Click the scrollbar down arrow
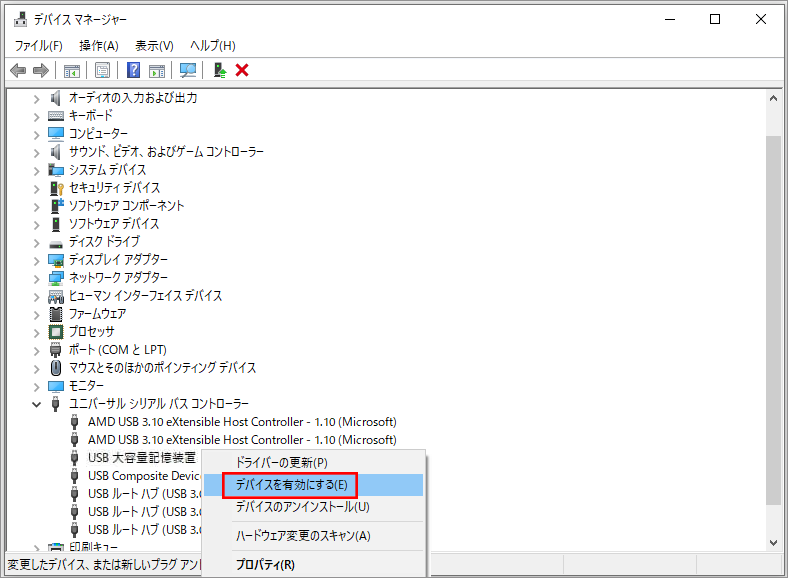The image size is (788, 578). [x=773, y=543]
